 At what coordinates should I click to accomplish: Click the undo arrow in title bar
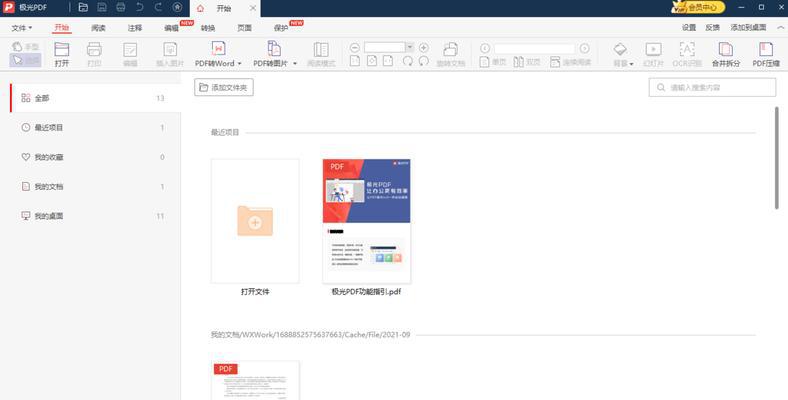click(140, 8)
